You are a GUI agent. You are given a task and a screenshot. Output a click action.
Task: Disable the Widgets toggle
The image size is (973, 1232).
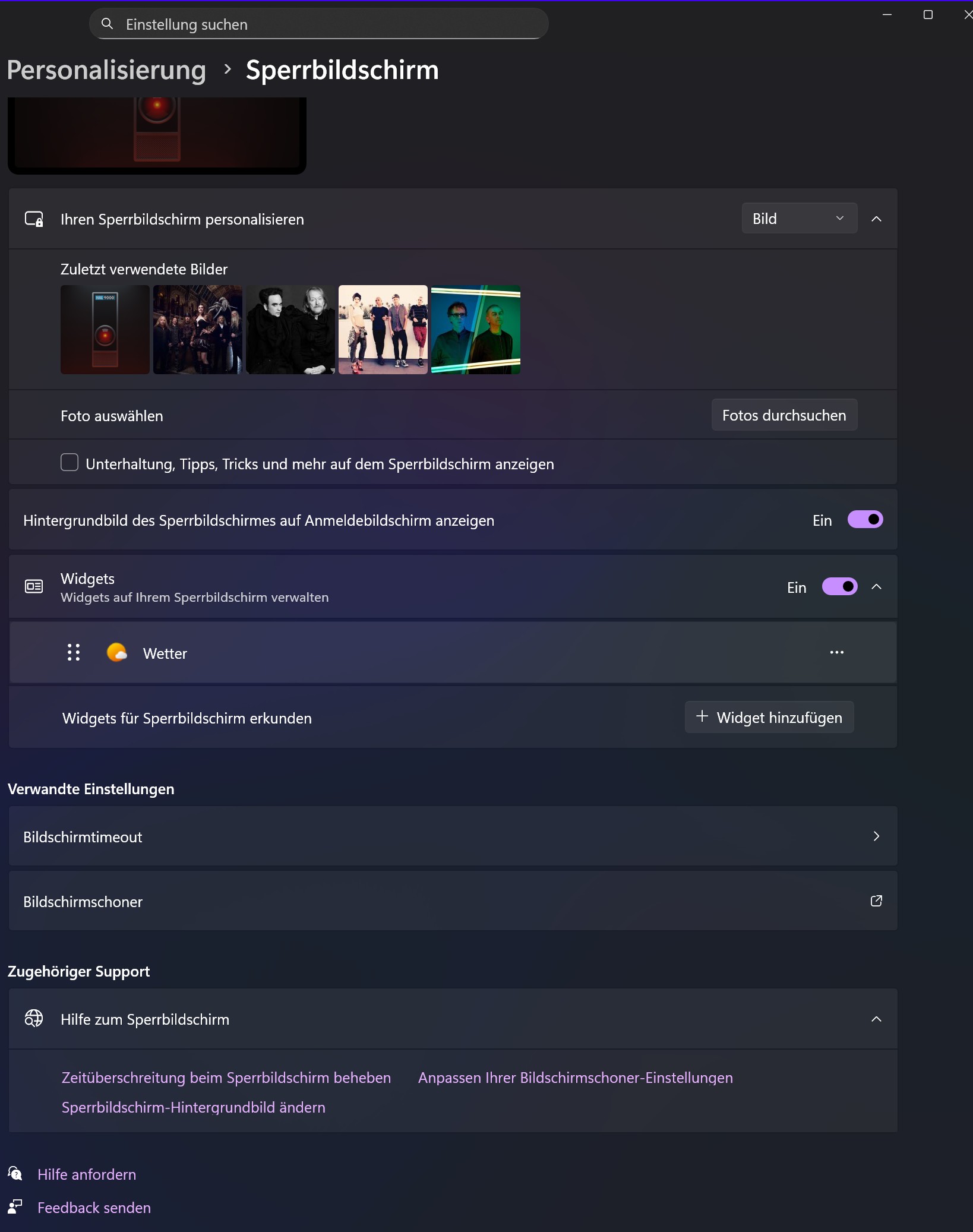[840, 586]
